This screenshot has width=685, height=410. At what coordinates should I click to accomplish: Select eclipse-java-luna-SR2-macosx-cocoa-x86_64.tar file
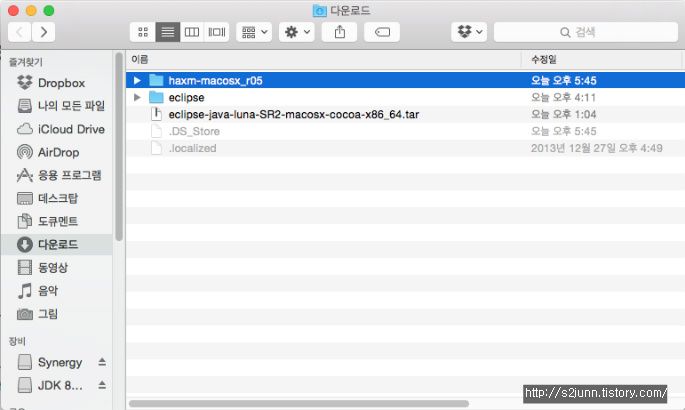click(x=405, y=114)
